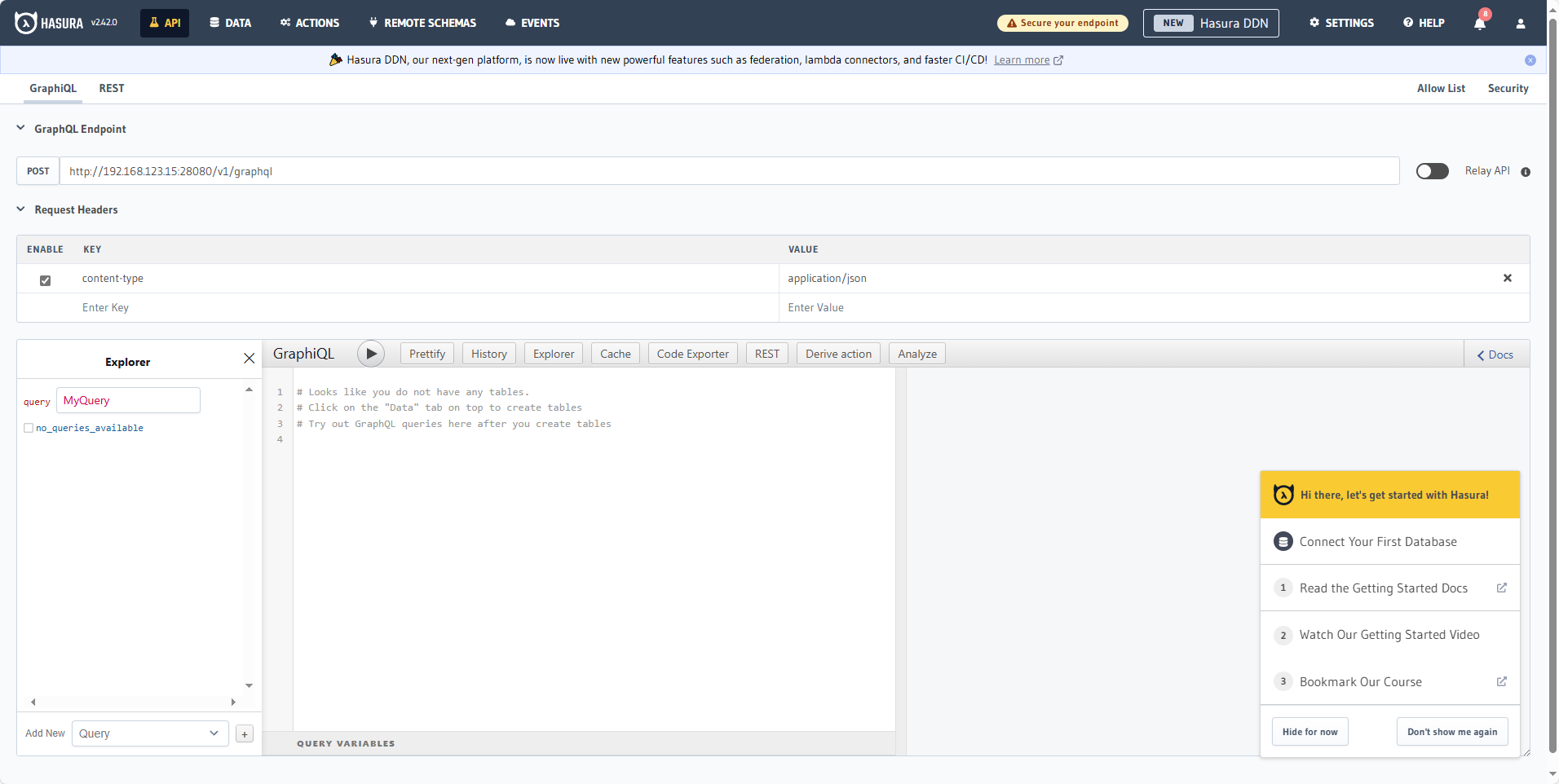Expand the Docs panel

click(x=1495, y=355)
